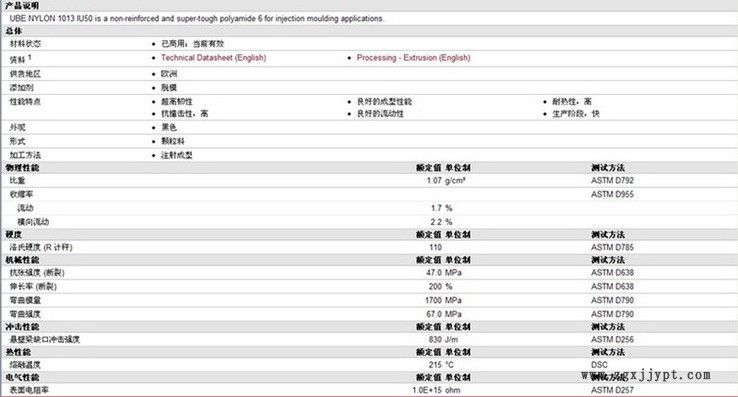Click the 830 J/m impact strength value
The height and width of the screenshot is (397, 738).
pyautogui.click(x=443, y=340)
